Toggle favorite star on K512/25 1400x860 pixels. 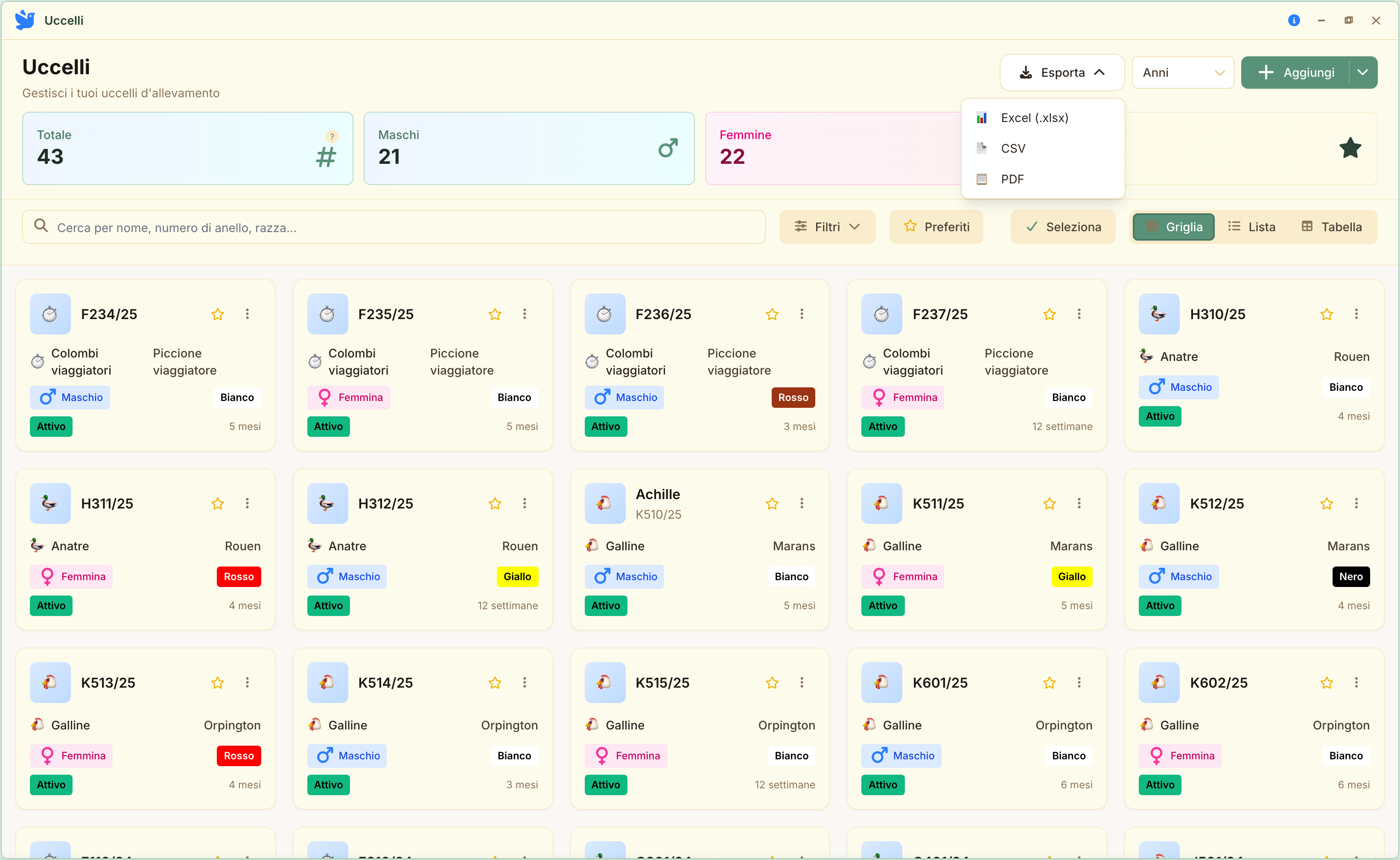tap(1327, 503)
